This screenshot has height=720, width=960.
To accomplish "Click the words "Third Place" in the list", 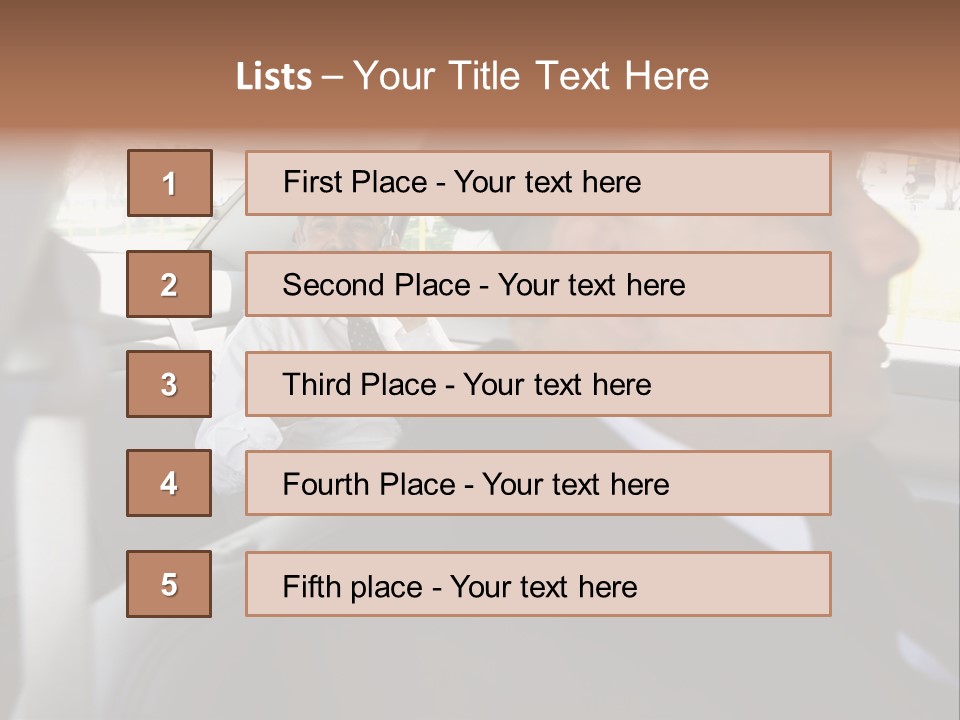I will pos(346,385).
